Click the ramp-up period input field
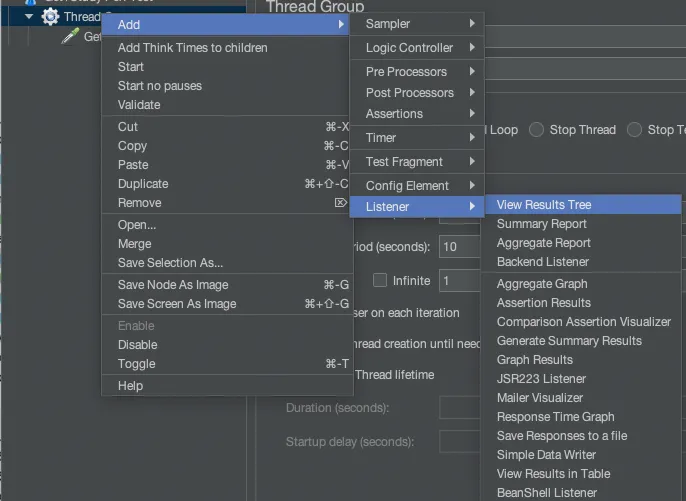Image resolution: width=686 pixels, height=501 pixels. coord(460,247)
